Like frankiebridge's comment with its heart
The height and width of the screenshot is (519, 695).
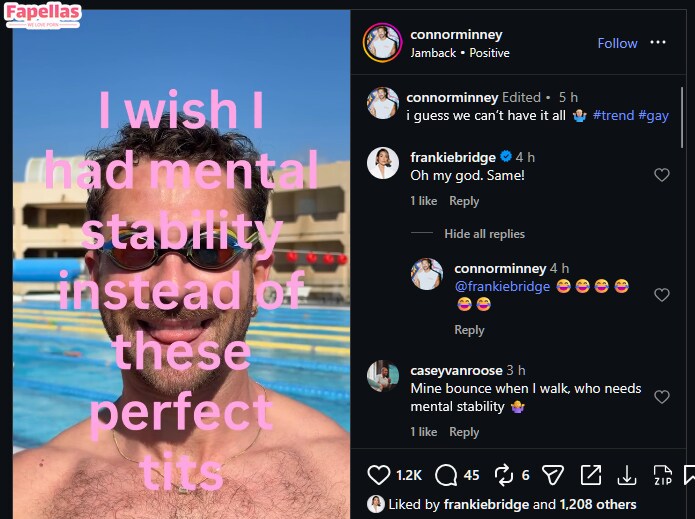661,175
